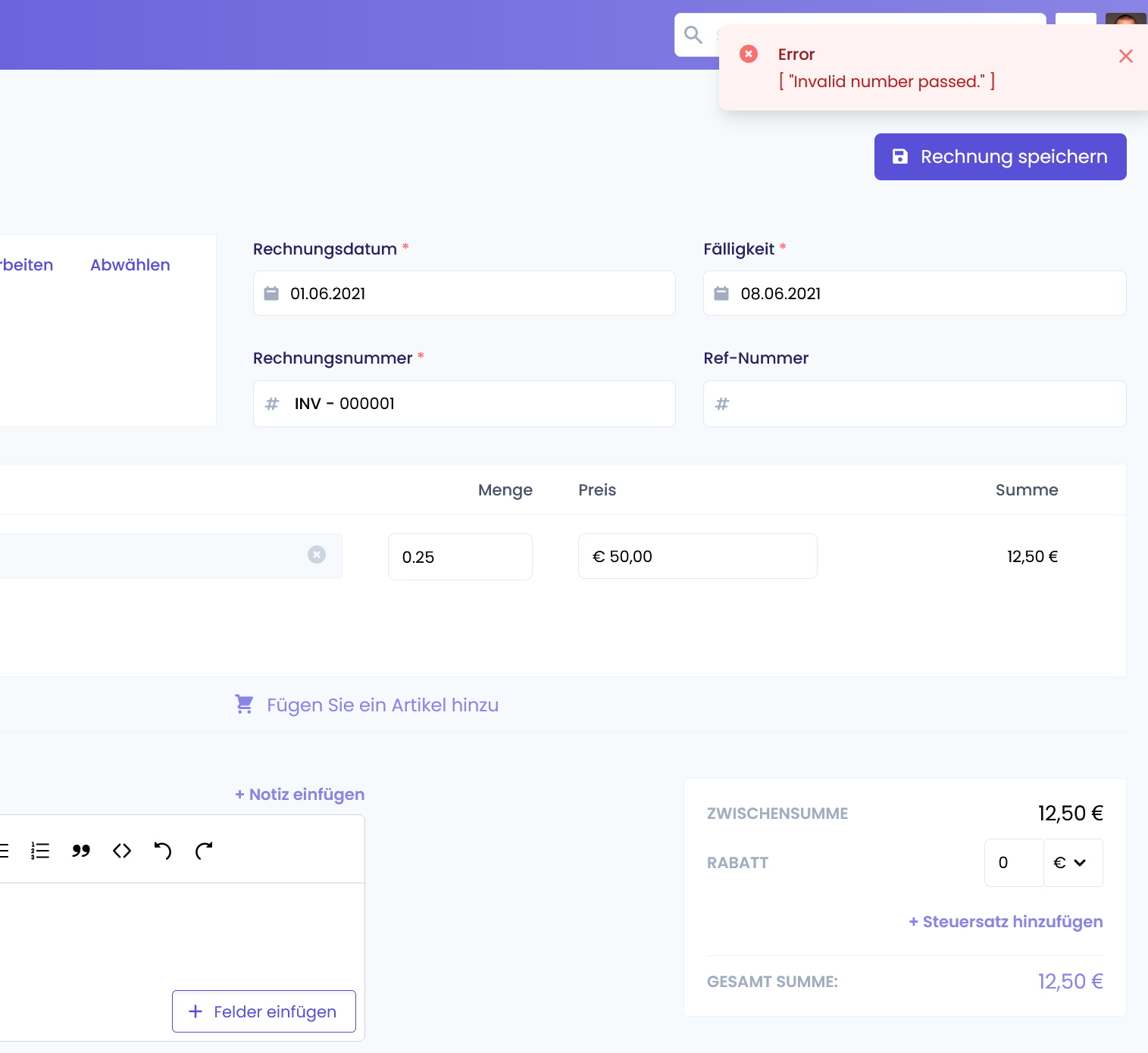Click the # icon in Ref-Nummer field
This screenshot has width=1148, height=1053.
tap(722, 404)
